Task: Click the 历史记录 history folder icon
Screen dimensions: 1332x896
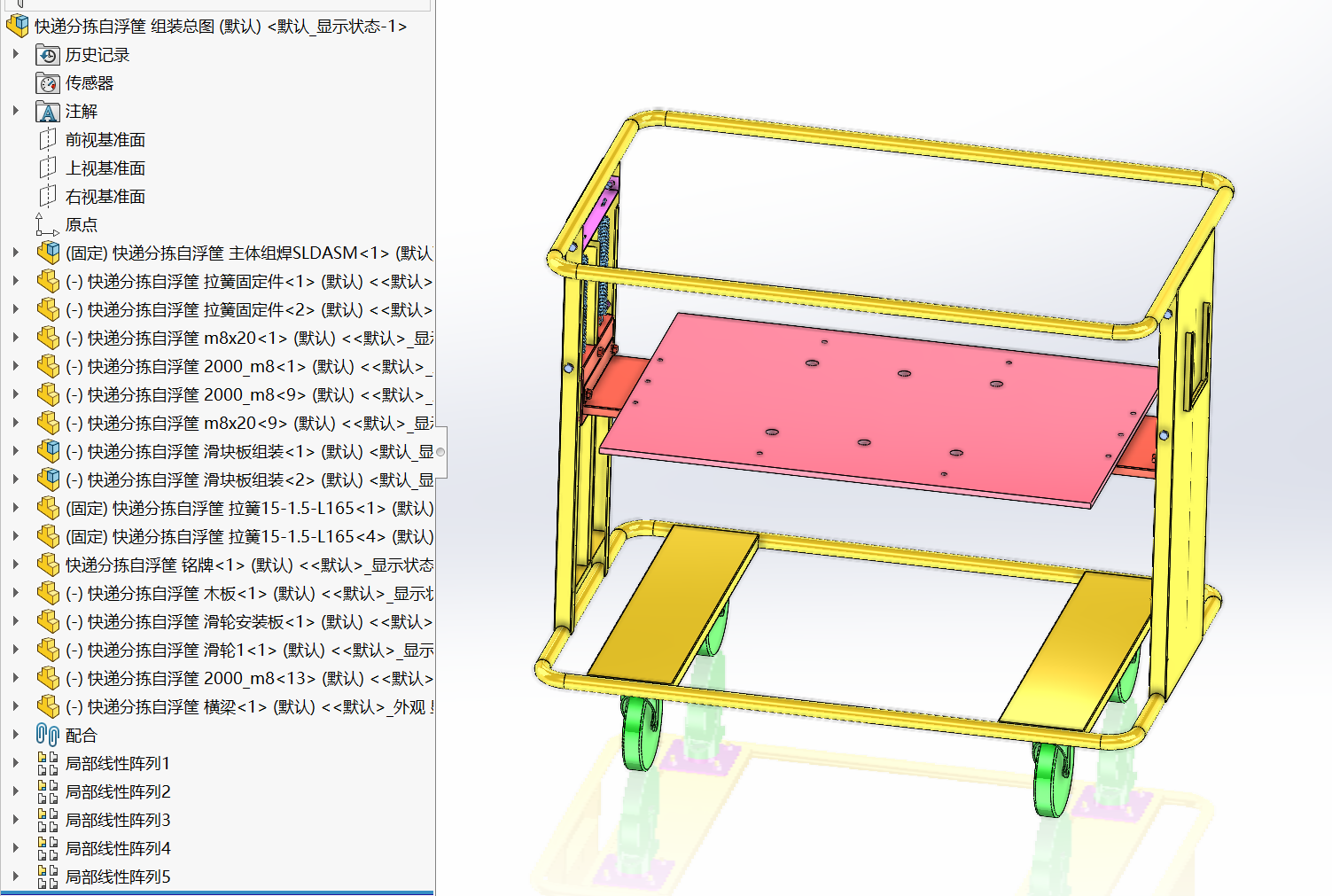Action: pos(48,55)
